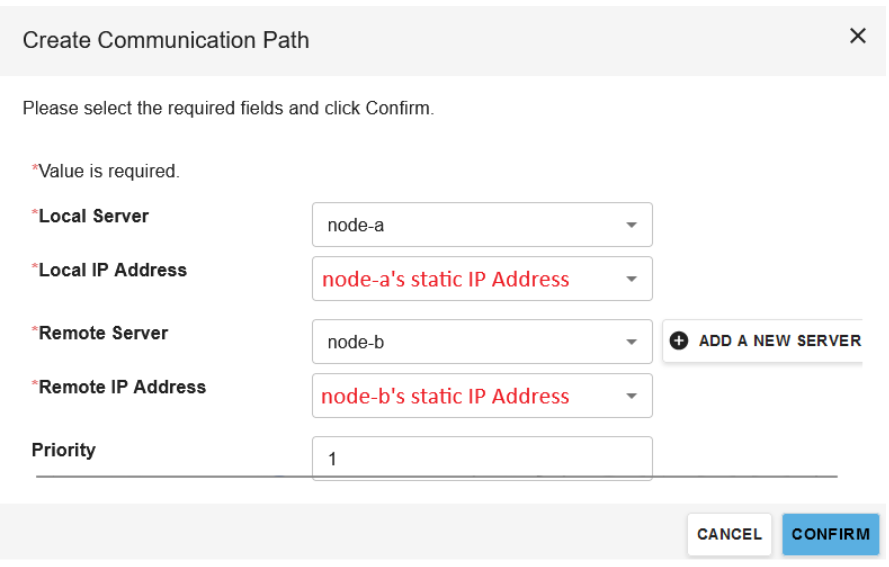Image resolution: width=889 pixels, height=567 pixels.
Task: Click the Priority field label
Action: coord(64,450)
